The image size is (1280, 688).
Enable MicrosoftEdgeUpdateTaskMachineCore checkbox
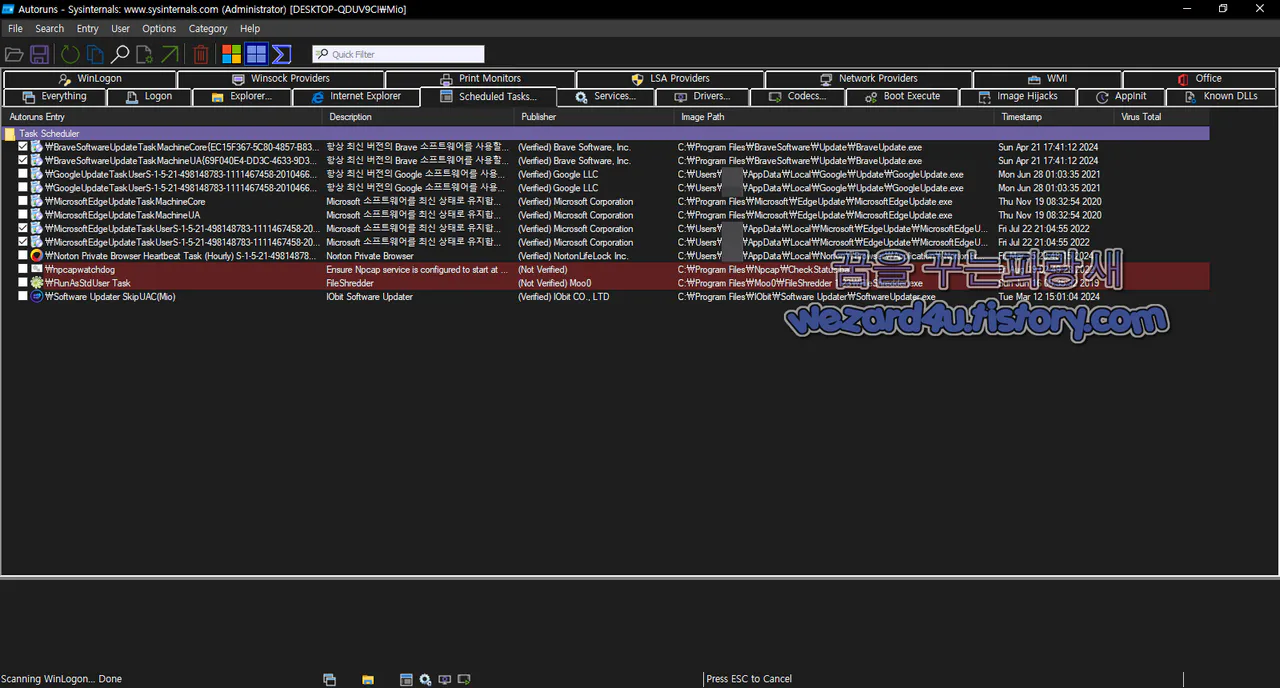23,201
